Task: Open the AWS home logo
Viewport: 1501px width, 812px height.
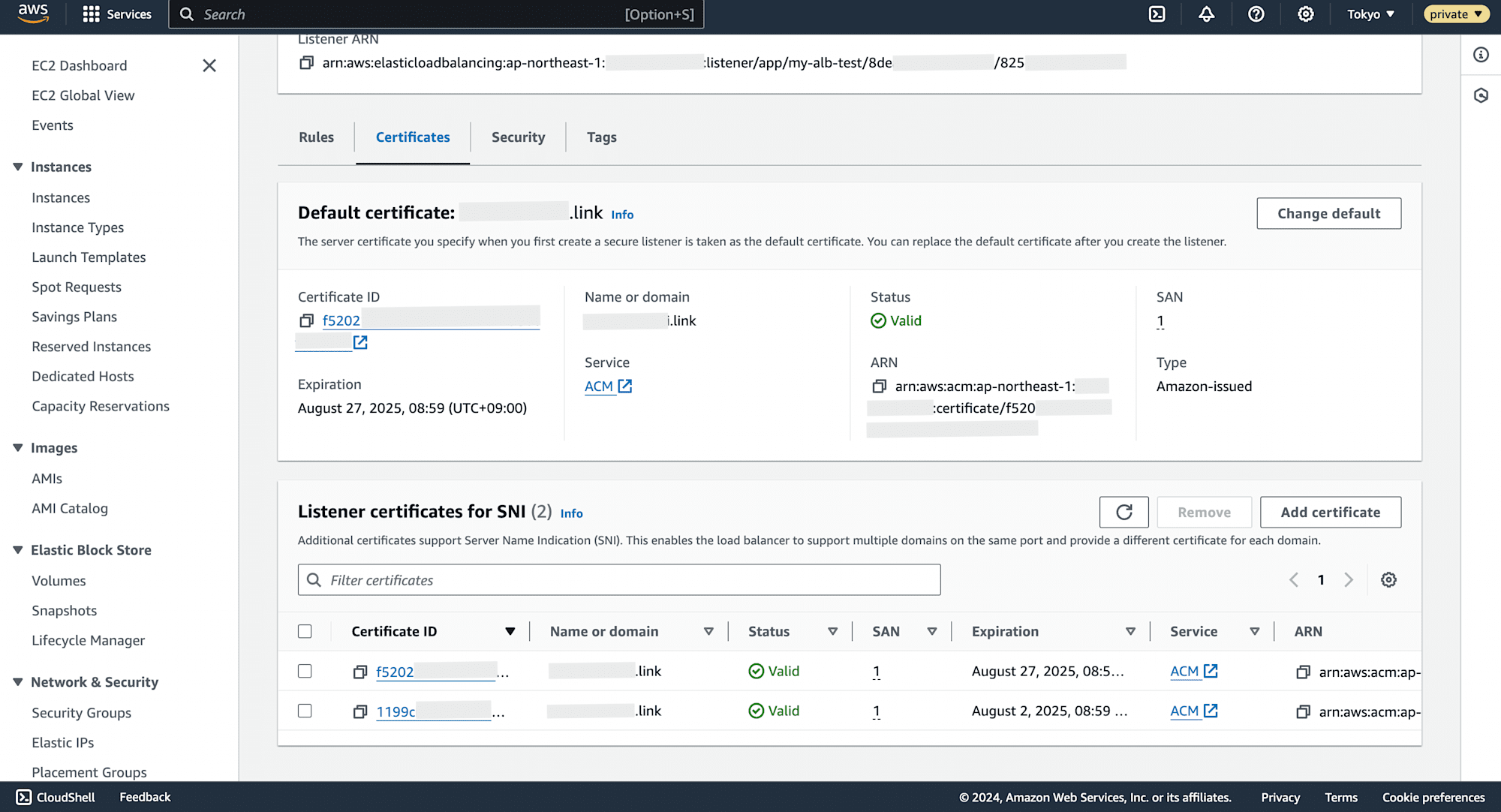Action: pyautogui.click(x=33, y=14)
